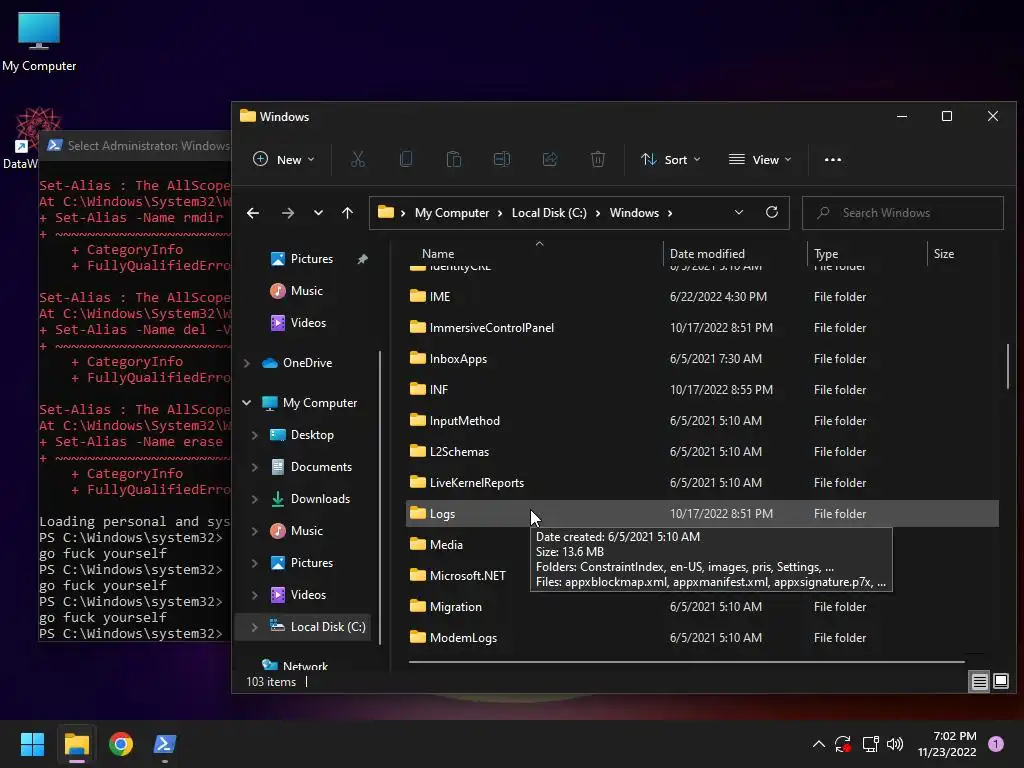Open PowerShell from the taskbar
The height and width of the screenshot is (768, 1024).
(165, 744)
